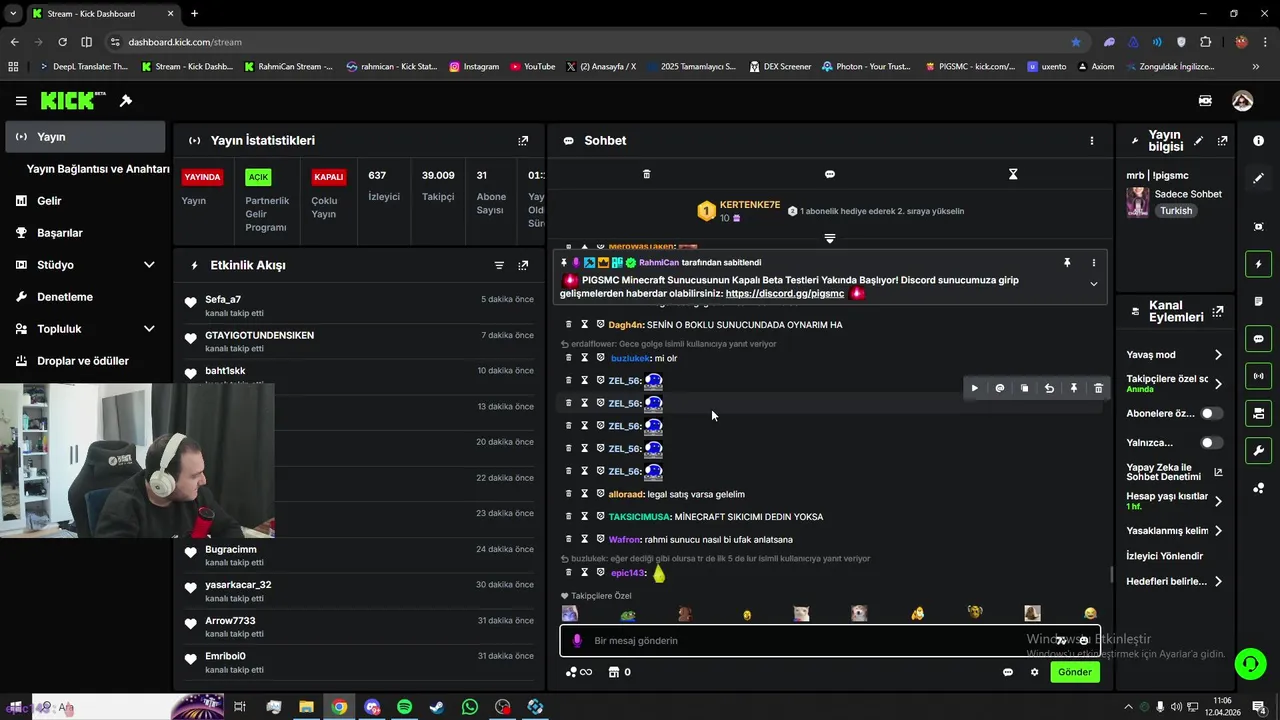Click the info icon in the right sidebar
The image size is (1280, 720).
pos(1258,141)
